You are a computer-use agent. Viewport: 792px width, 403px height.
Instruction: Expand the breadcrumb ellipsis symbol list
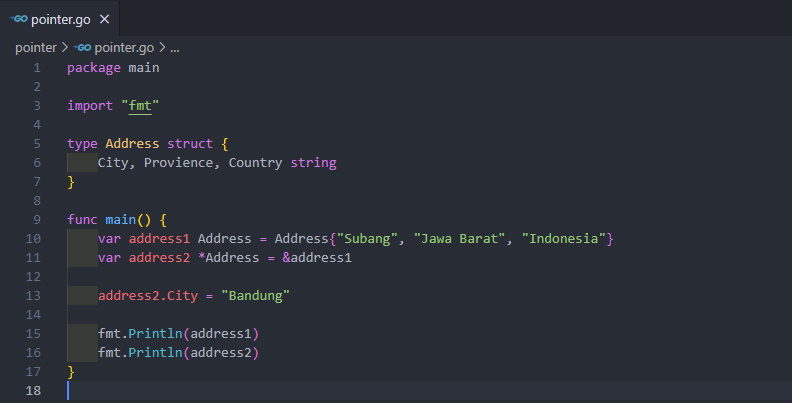click(175, 48)
